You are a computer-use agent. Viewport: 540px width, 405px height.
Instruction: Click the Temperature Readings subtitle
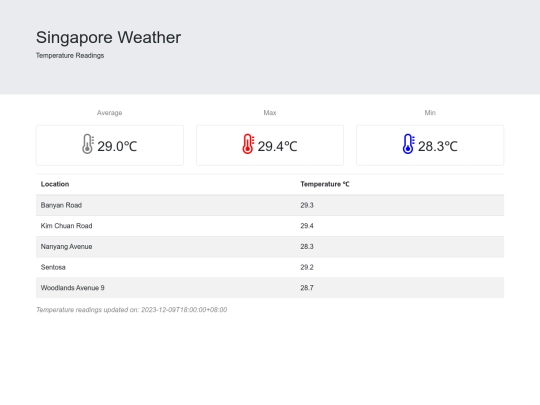click(70, 55)
